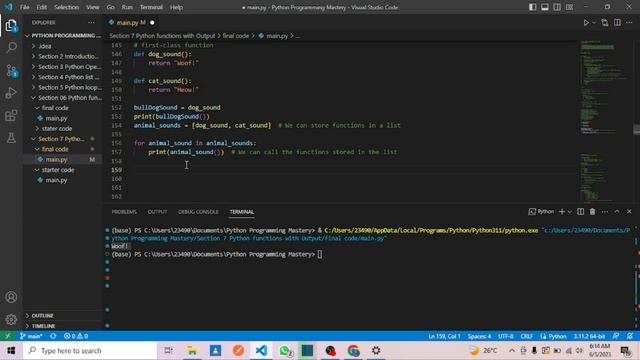
Task: Open the Extensions view
Action: click(x=11, y=116)
